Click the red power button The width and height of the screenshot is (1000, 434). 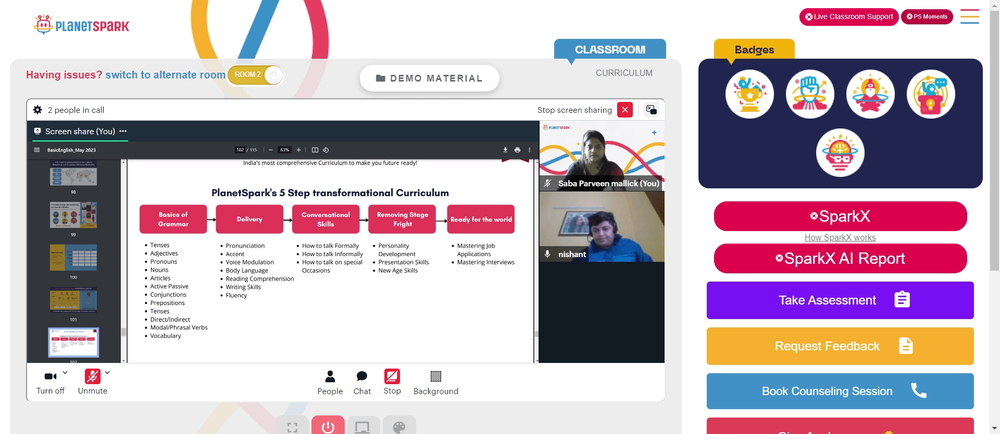click(328, 426)
